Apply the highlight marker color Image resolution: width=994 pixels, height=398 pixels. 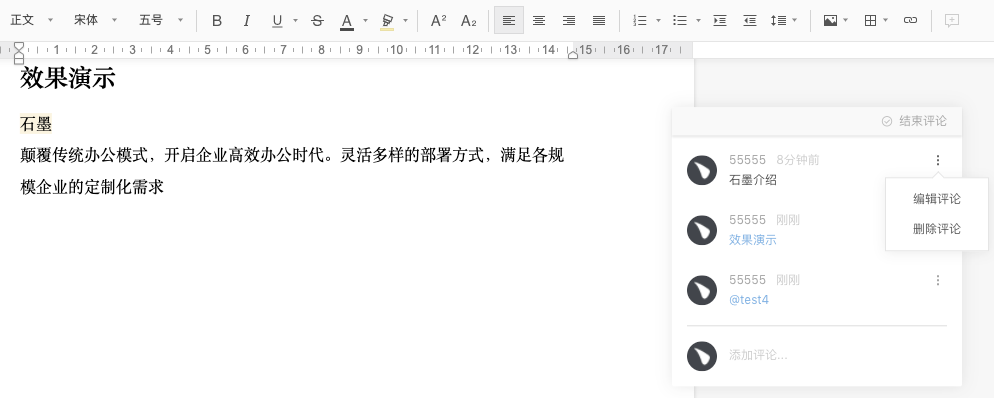(387, 21)
